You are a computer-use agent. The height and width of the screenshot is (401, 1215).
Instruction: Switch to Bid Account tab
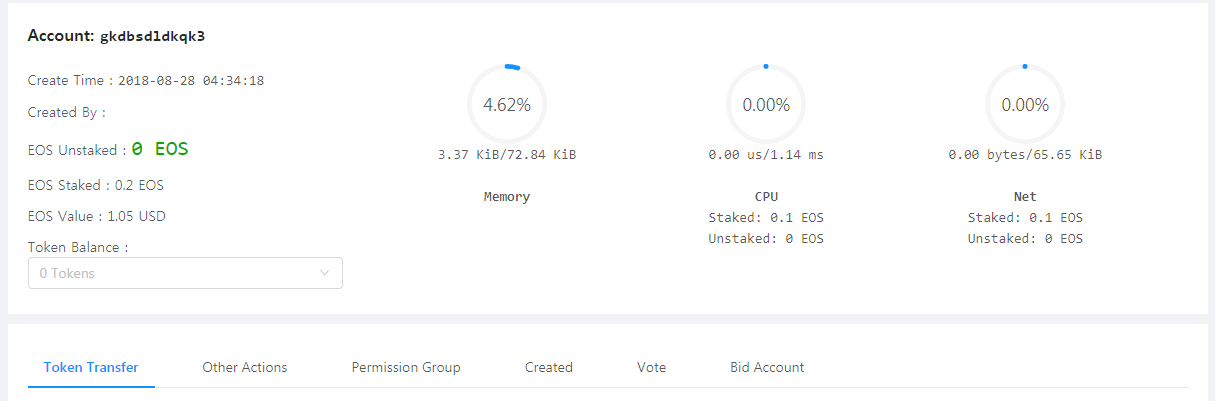point(767,367)
